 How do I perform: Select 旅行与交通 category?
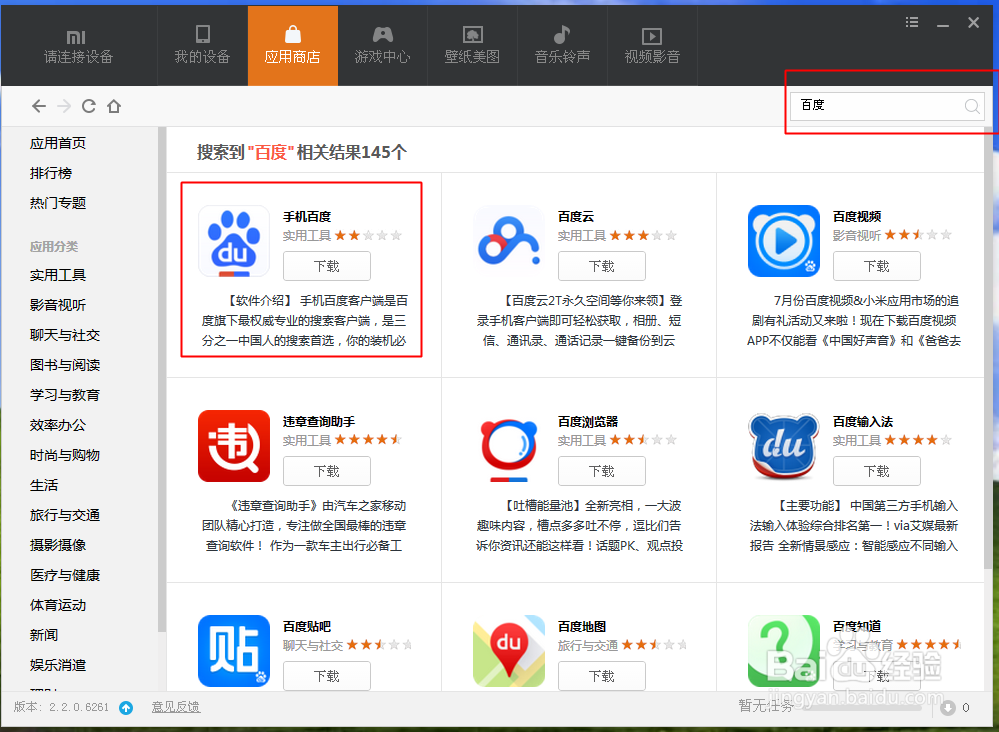(65, 515)
